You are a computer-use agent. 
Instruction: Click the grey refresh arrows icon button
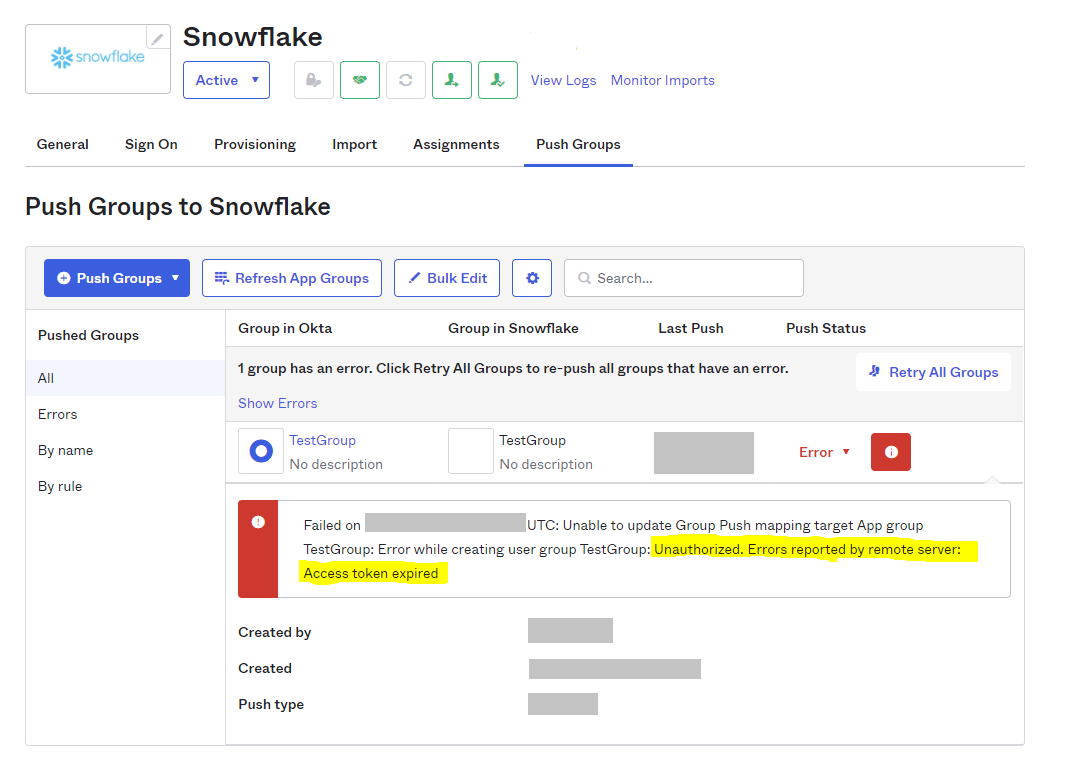pos(406,80)
